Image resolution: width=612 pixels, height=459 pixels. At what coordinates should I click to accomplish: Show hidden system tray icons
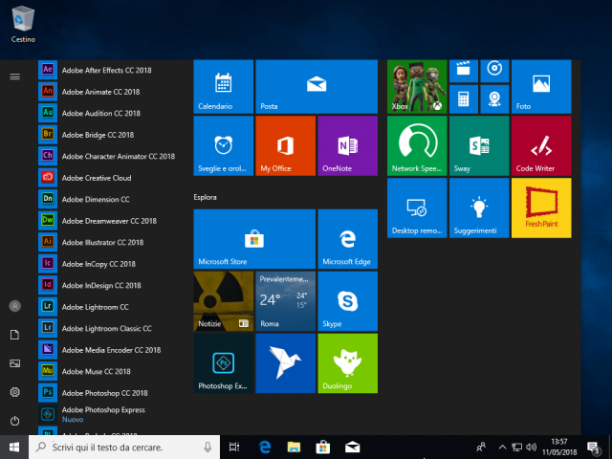click(x=502, y=447)
